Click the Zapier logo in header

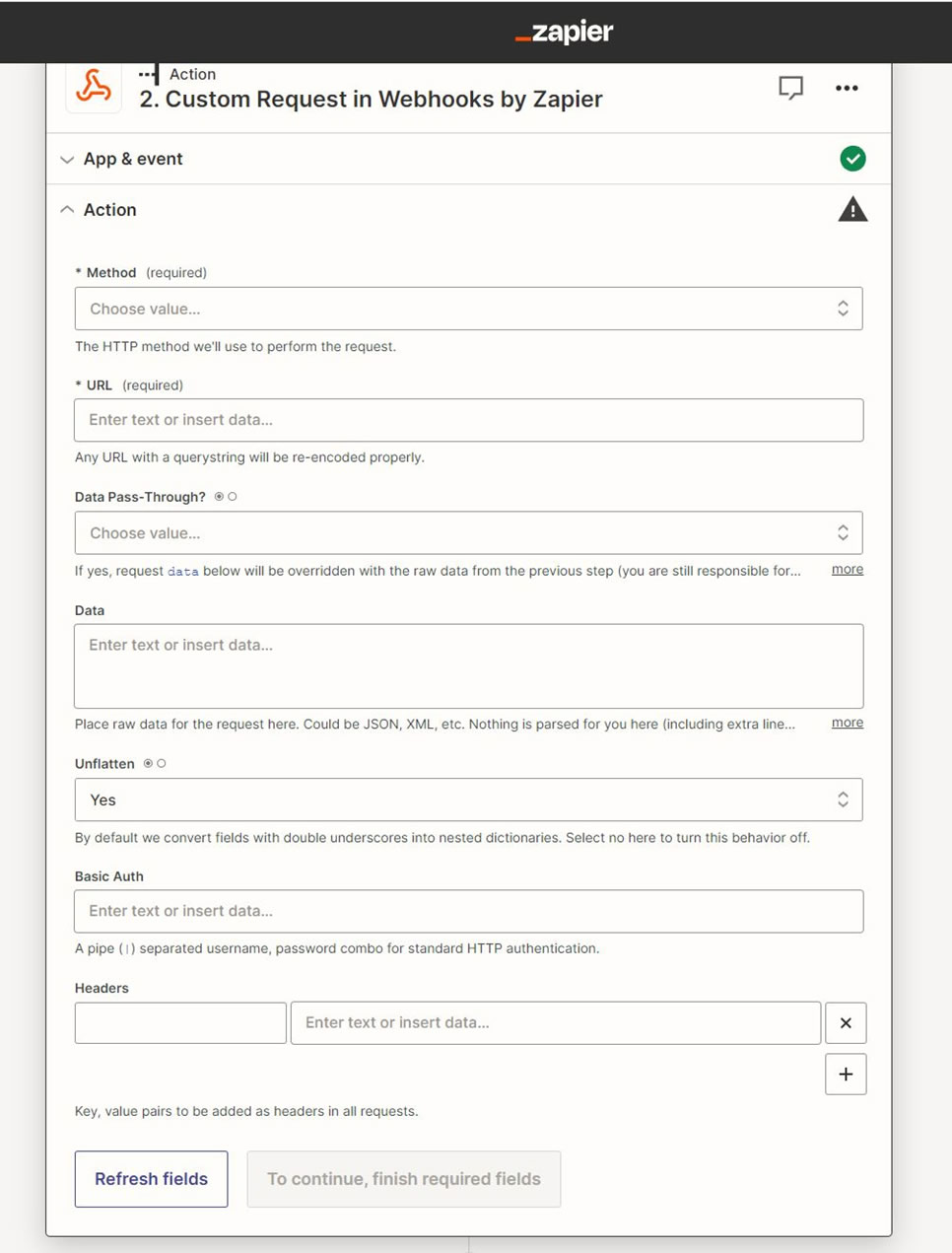coord(564,33)
